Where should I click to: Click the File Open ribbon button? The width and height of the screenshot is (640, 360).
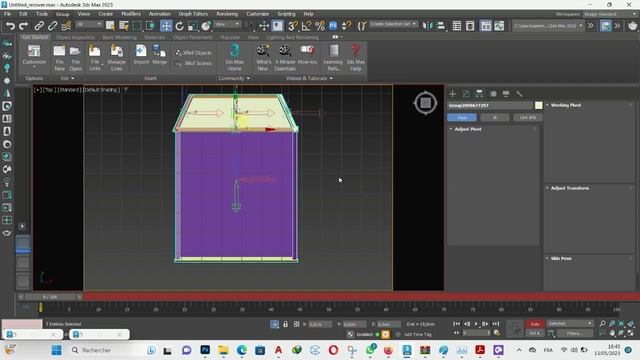[x=76, y=58]
